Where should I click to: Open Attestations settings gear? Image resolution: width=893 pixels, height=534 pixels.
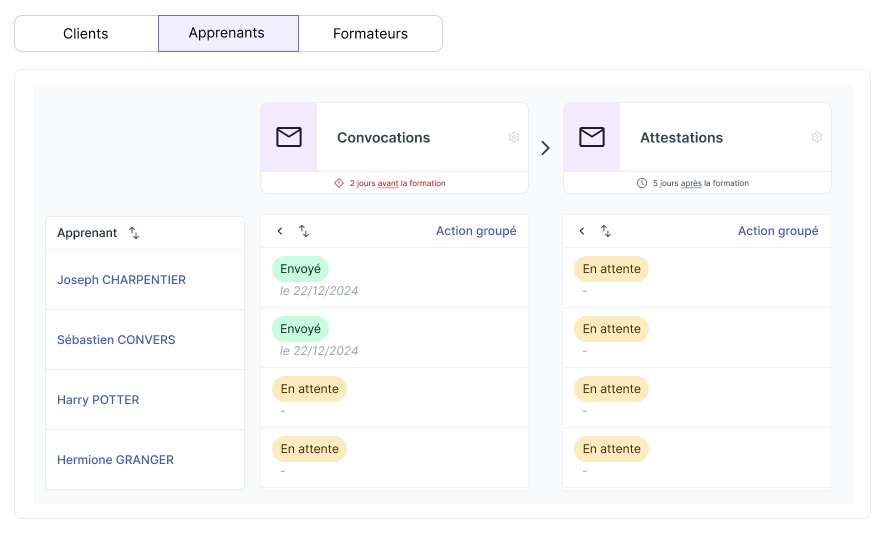[817, 137]
